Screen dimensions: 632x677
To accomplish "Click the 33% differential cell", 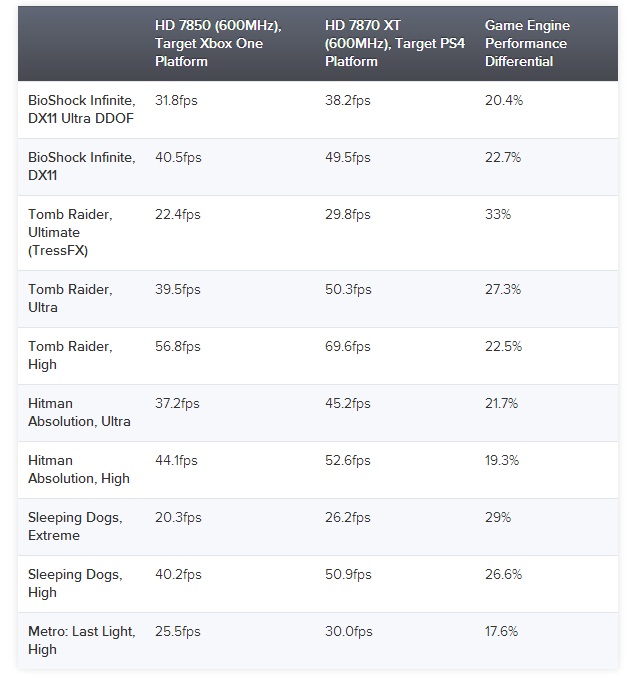I will [x=498, y=215].
